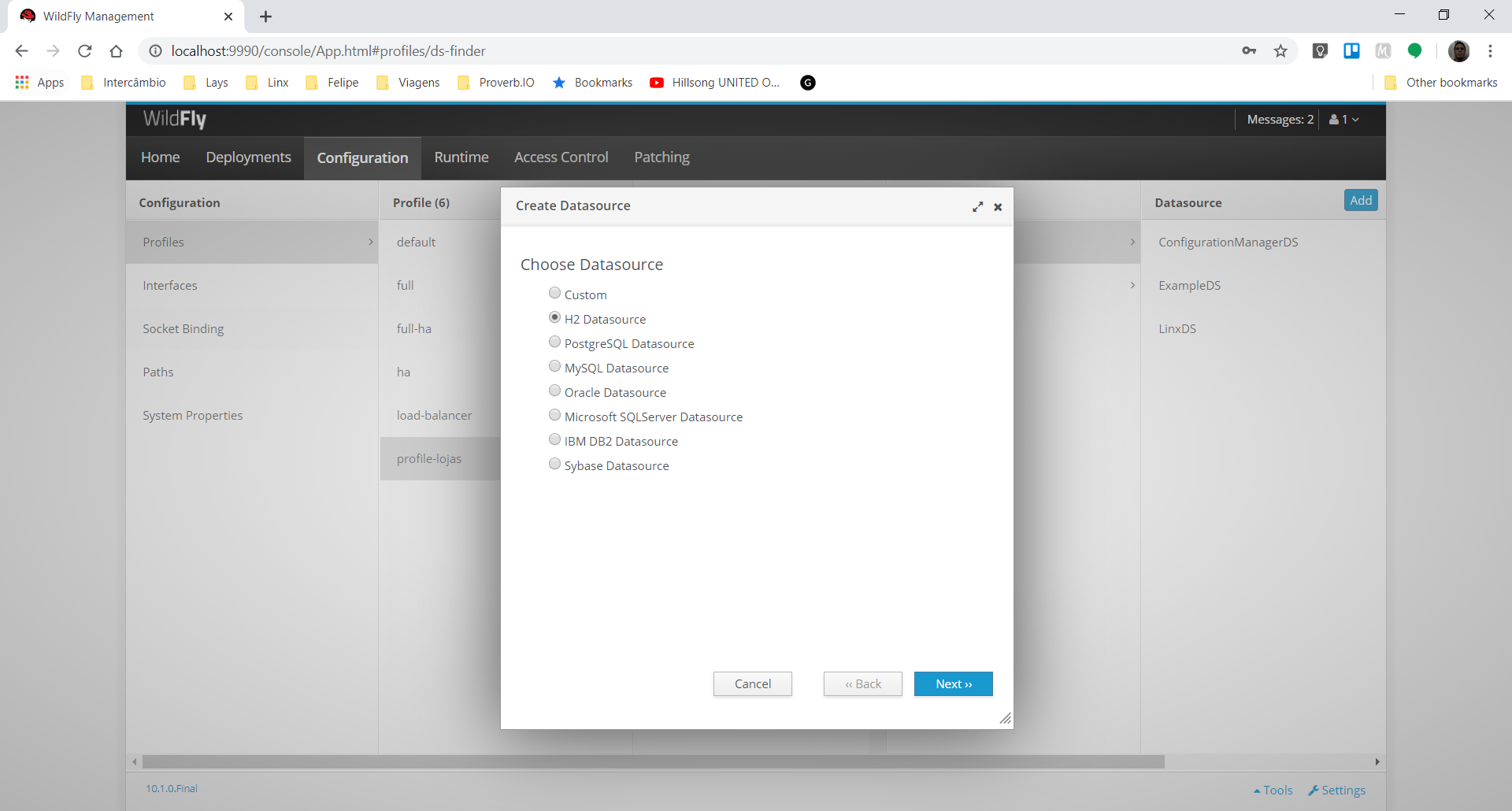The image size is (1512, 811).
Task: Open a new browser tab
Action: pyautogui.click(x=266, y=17)
